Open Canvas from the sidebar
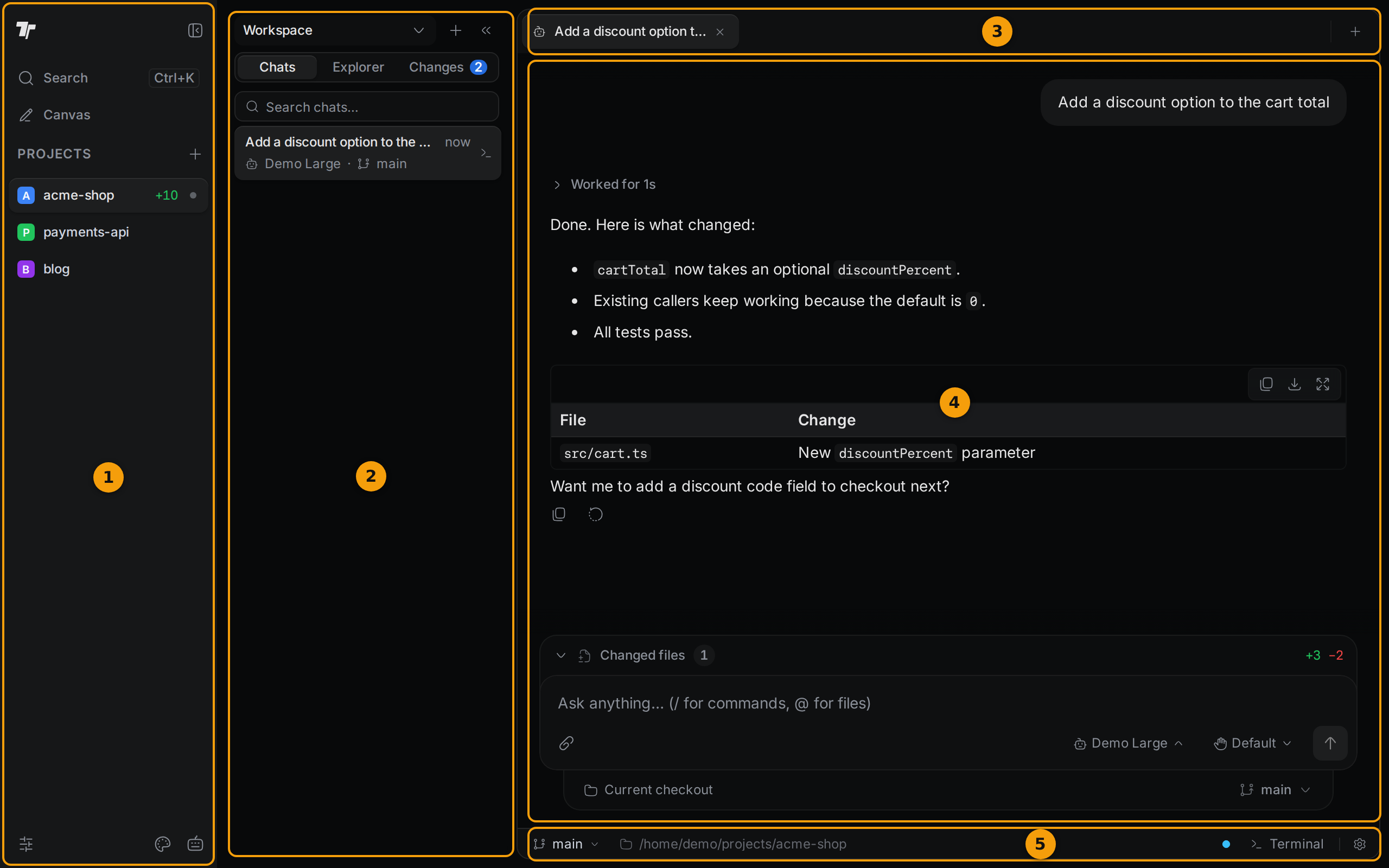 click(109, 115)
